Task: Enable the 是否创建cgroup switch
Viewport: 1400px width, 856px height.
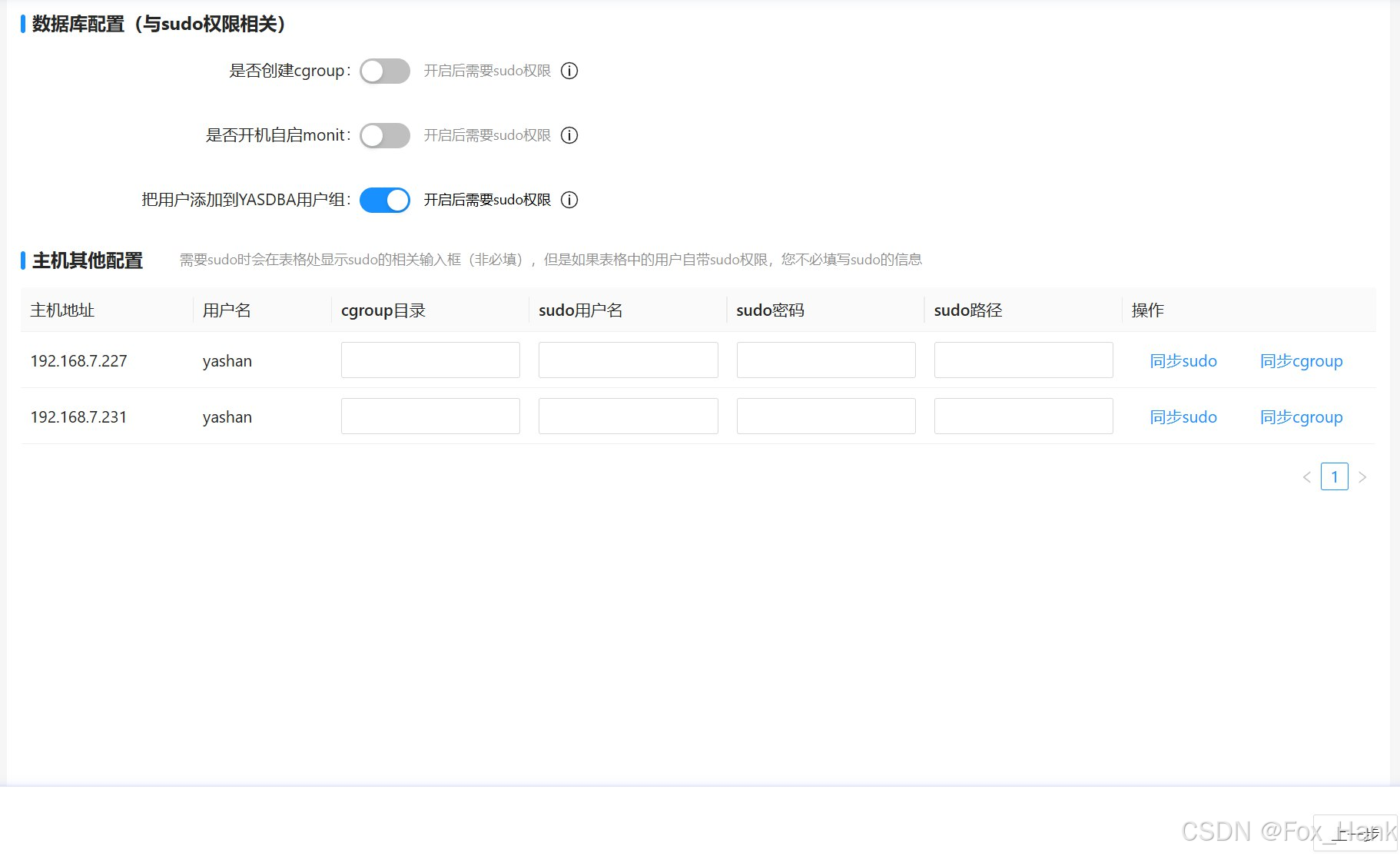Action: click(385, 71)
